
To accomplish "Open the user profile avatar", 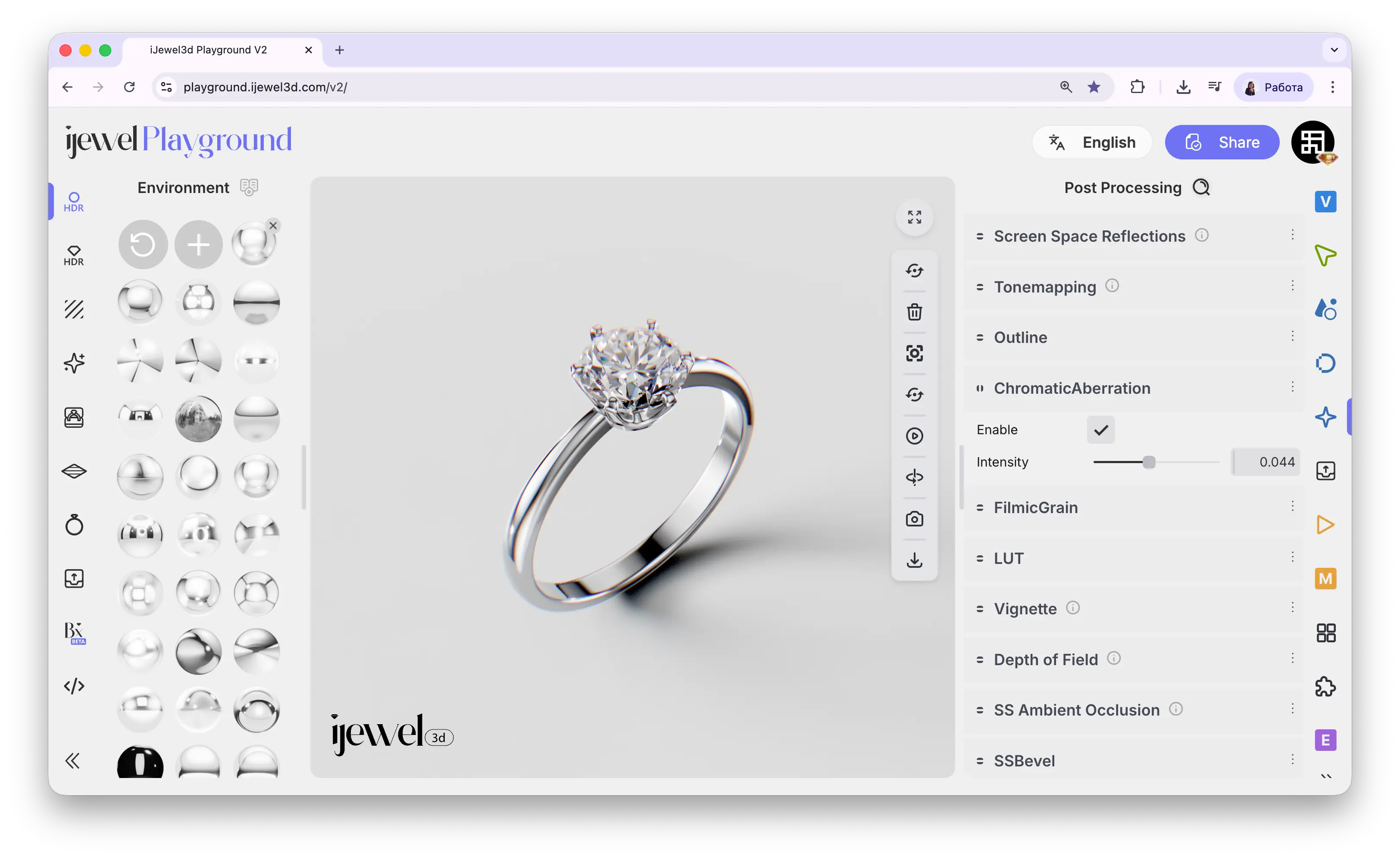I will [1312, 142].
